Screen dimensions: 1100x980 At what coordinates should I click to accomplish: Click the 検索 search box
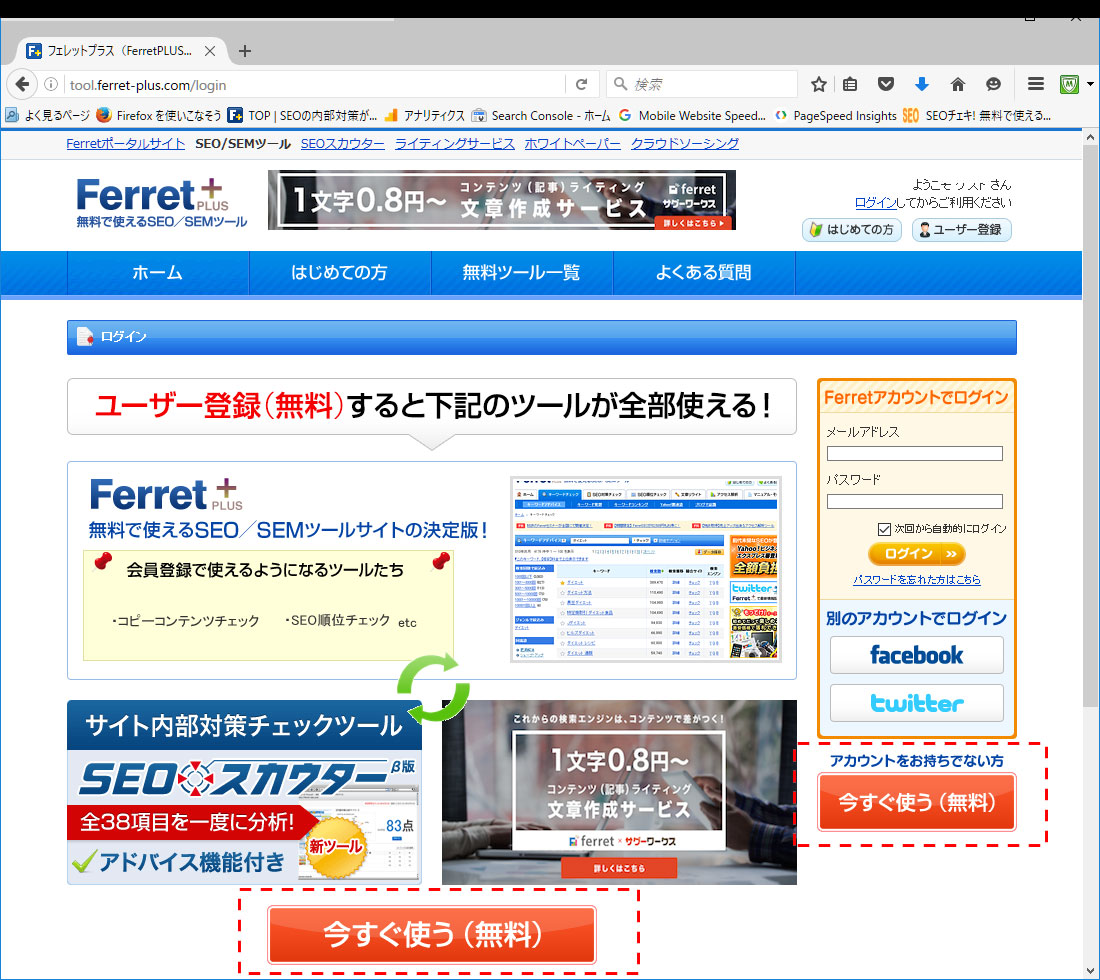702,84
